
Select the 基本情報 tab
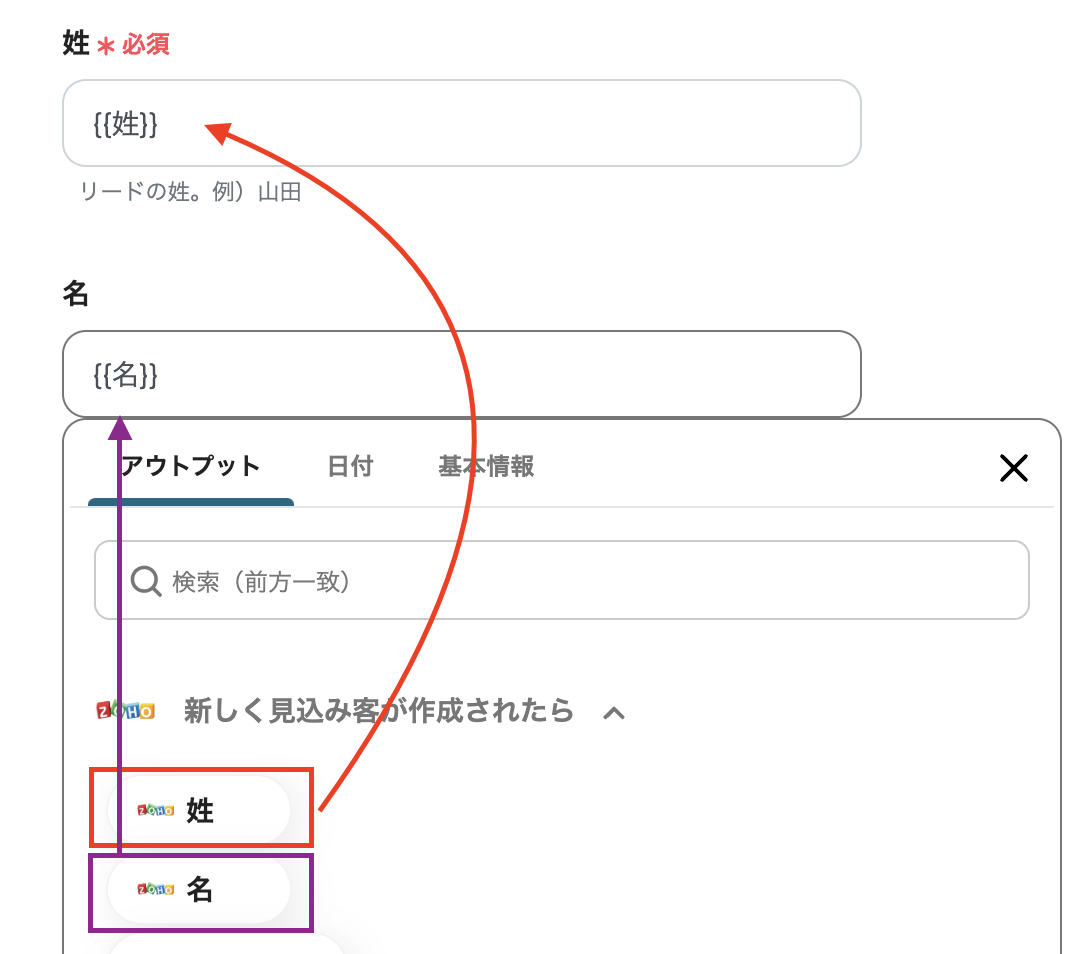tap(486, 466)
